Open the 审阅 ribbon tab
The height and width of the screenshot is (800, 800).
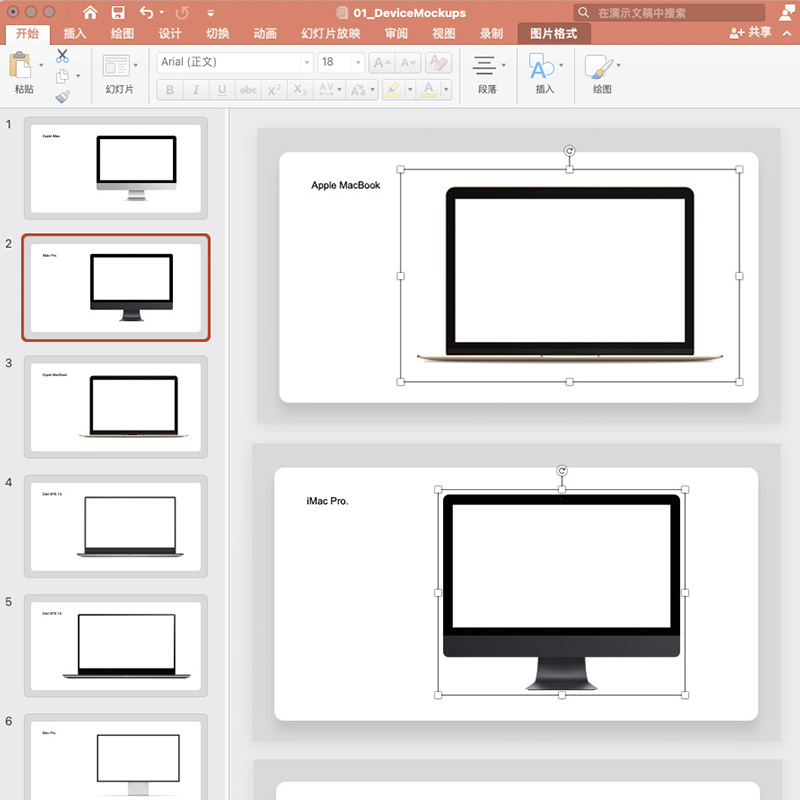click(396, 34)
